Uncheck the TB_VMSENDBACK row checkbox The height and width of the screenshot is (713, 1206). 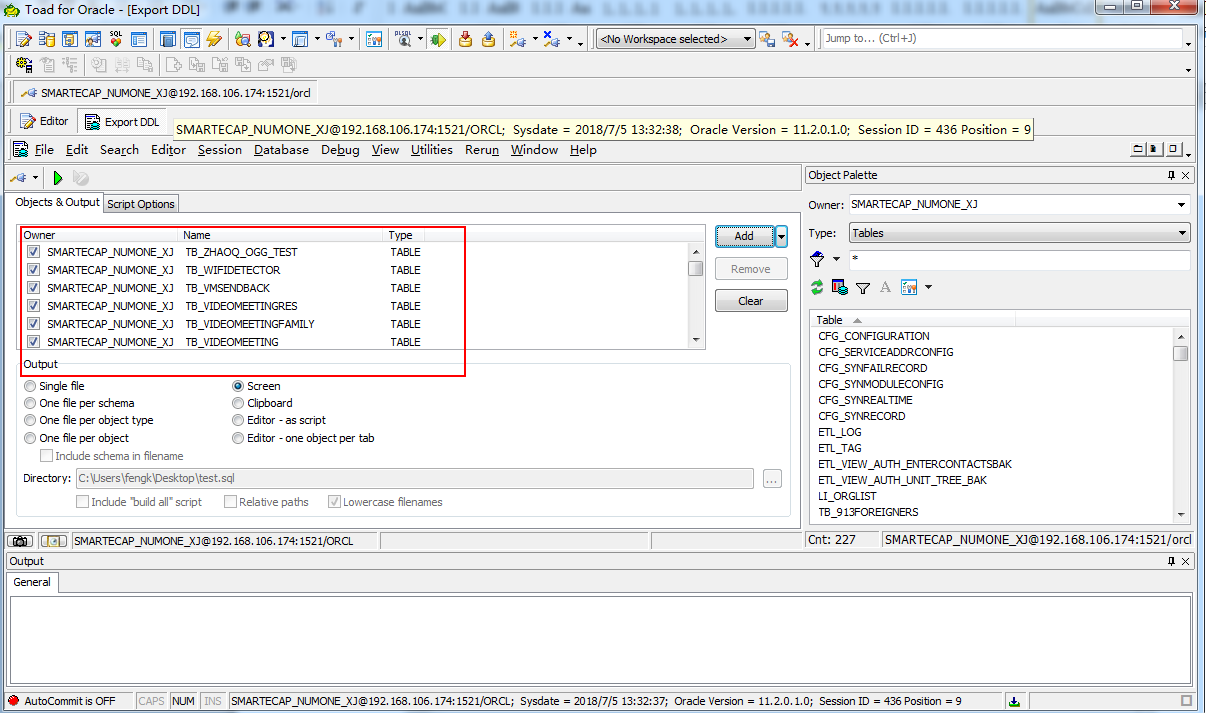point(33,288)
